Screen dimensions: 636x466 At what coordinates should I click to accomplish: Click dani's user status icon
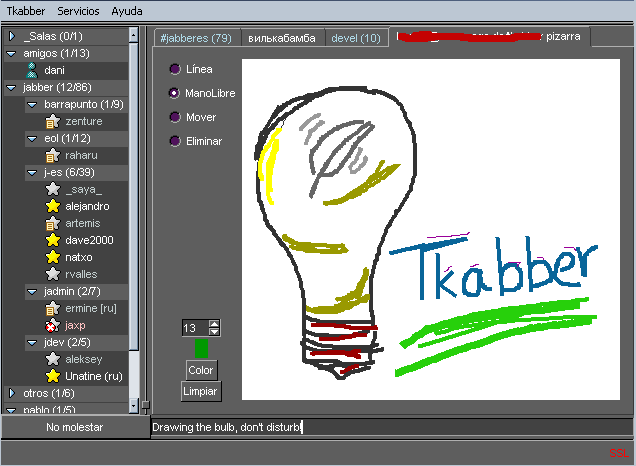click(x=32, y=70)
